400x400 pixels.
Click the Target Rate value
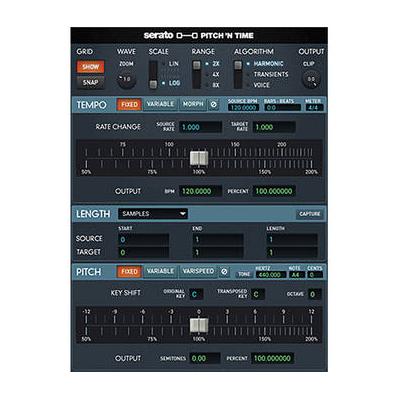[x=274, y=127]
